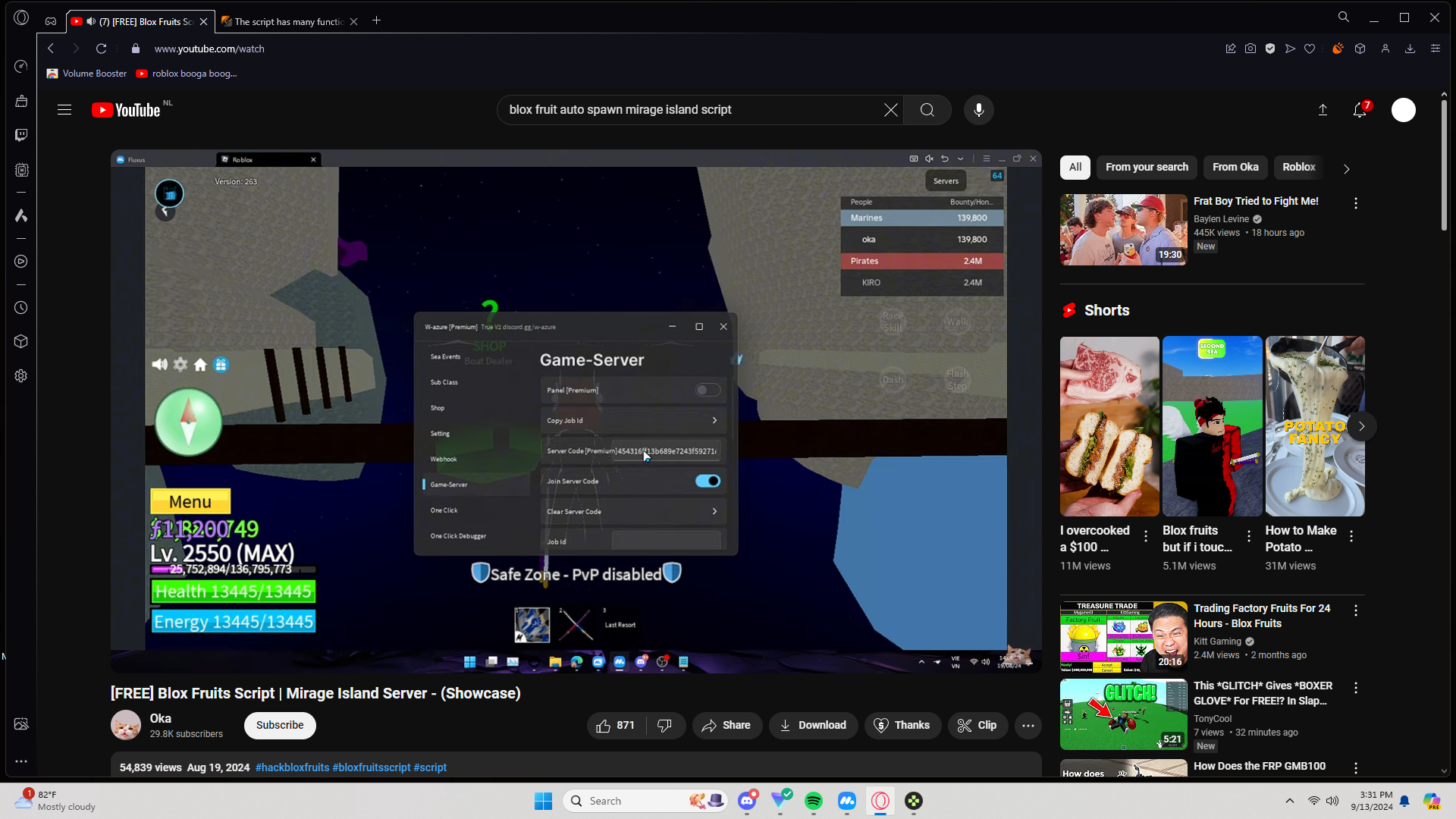This screenshot has width=1456, height=819.
Task: Select the All filter chip
Action: tap(1075, 167)
